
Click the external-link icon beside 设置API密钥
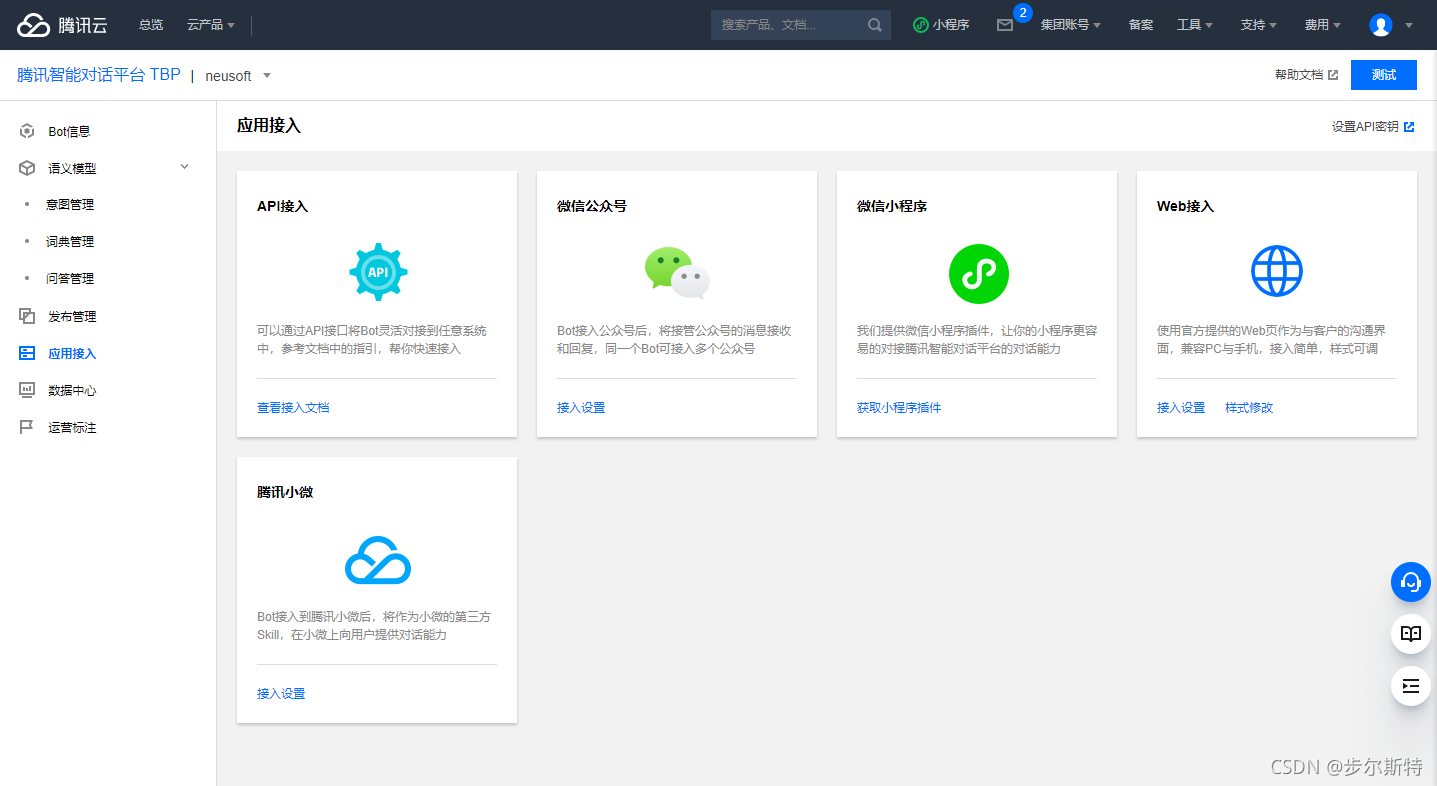[1409, 127]
